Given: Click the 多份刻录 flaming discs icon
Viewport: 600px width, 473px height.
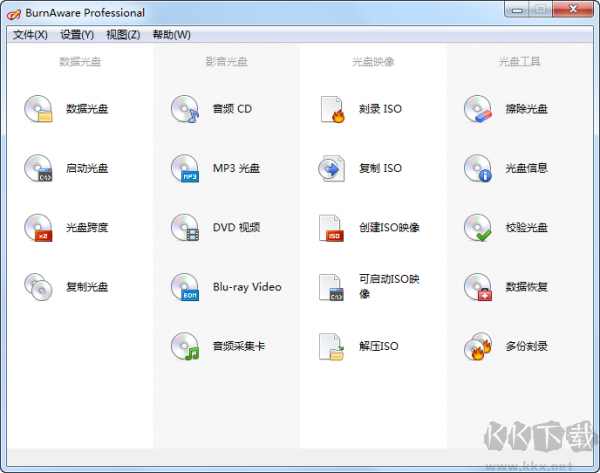Looking at the screenshot, I should (x=478, y=346).
